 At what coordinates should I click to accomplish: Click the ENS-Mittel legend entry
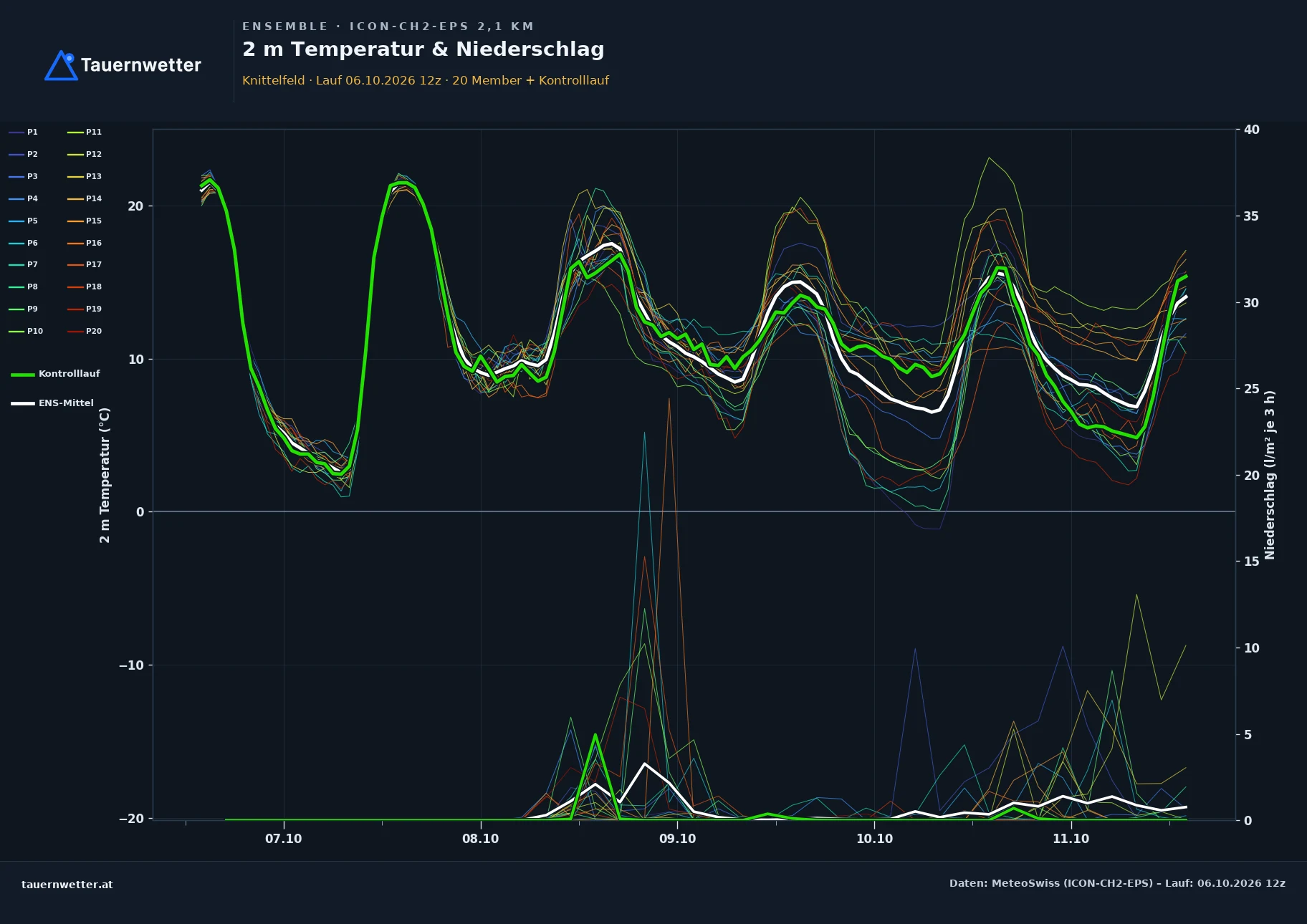[x=52, y=403]
